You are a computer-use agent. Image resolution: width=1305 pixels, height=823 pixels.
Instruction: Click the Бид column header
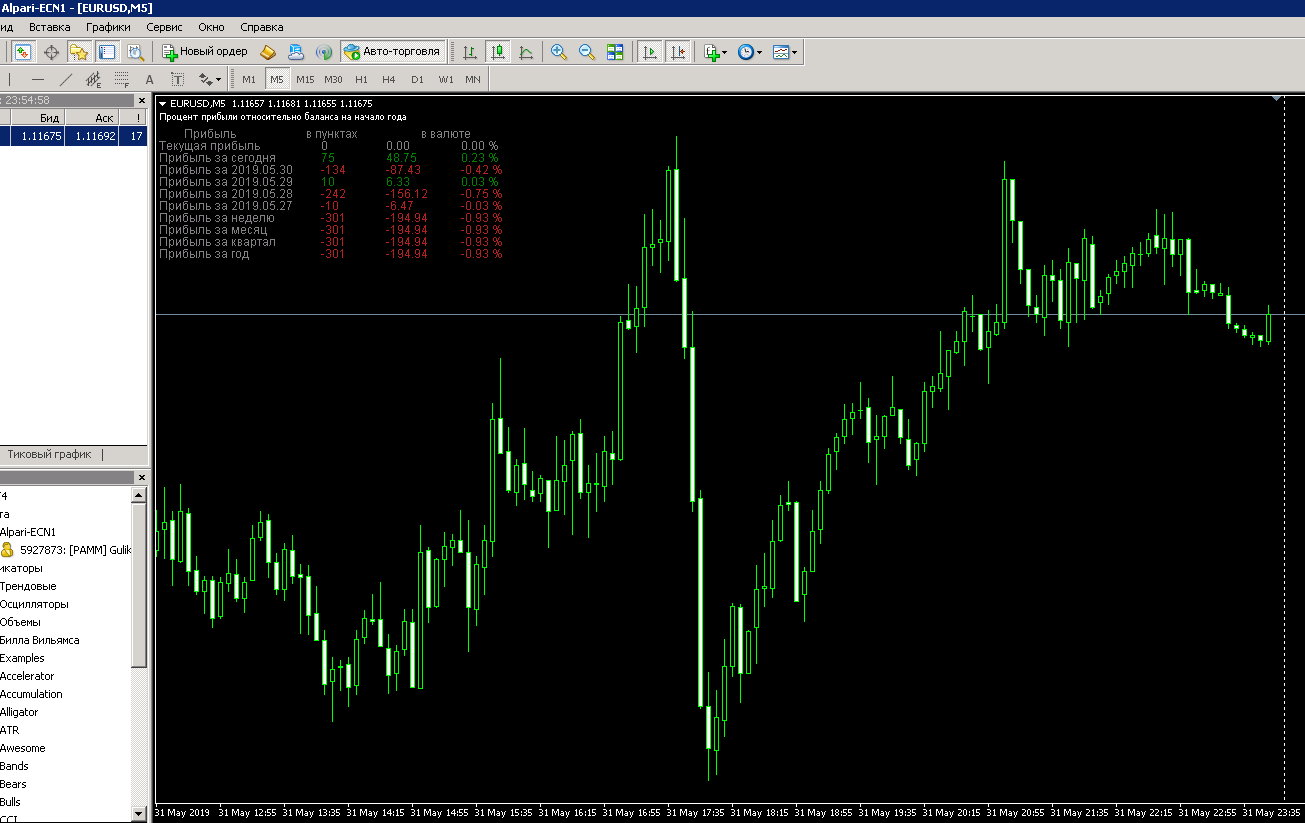38,118
